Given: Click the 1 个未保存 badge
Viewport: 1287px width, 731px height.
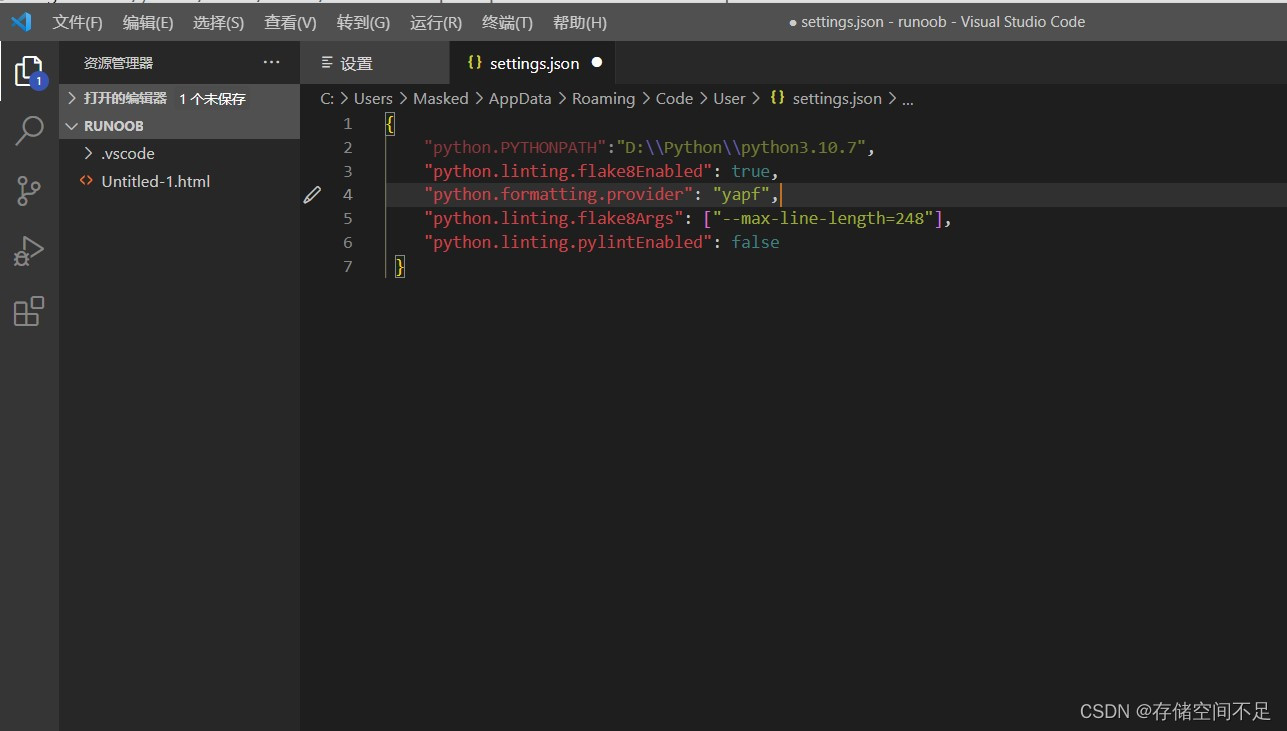Looking at the screenshot, I should [212, 99].
